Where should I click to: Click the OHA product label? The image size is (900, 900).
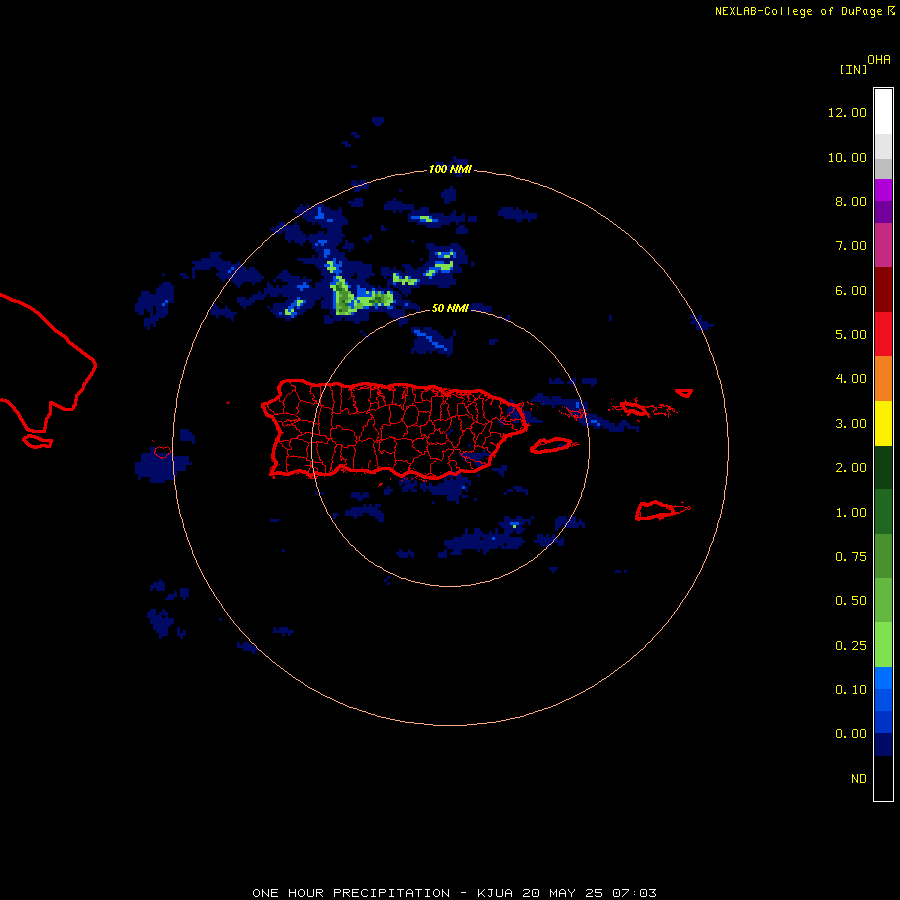879,60
